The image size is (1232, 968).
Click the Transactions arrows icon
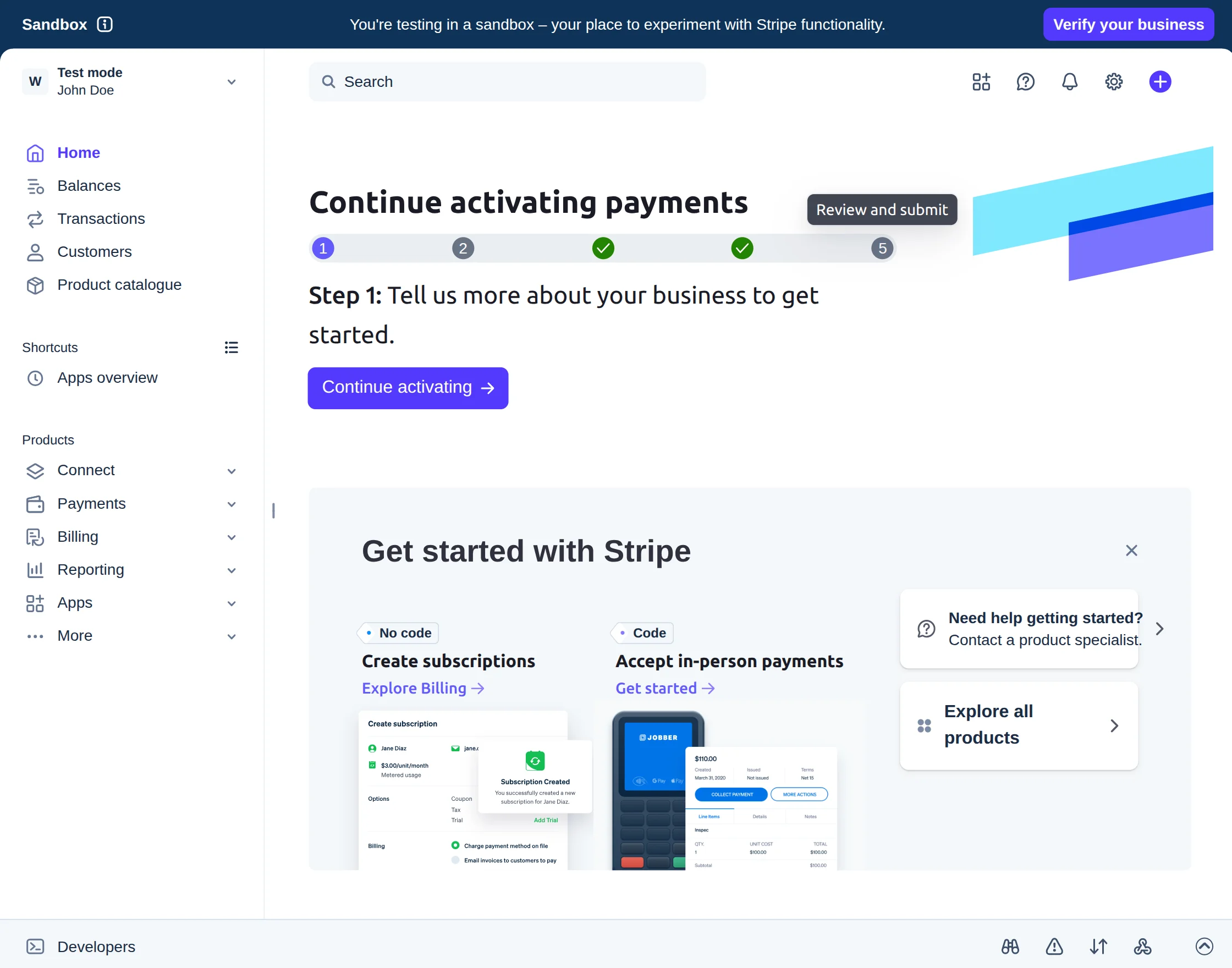click(x=35, y=219)
